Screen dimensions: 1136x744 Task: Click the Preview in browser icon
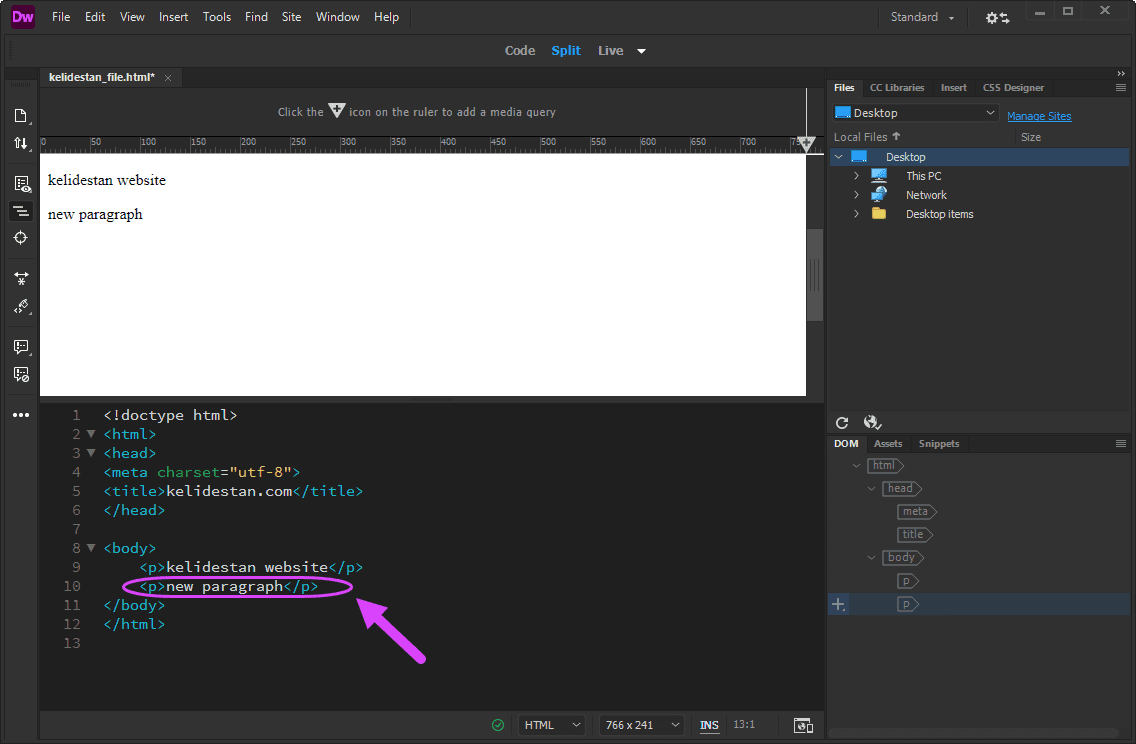[x=803, y=725]
